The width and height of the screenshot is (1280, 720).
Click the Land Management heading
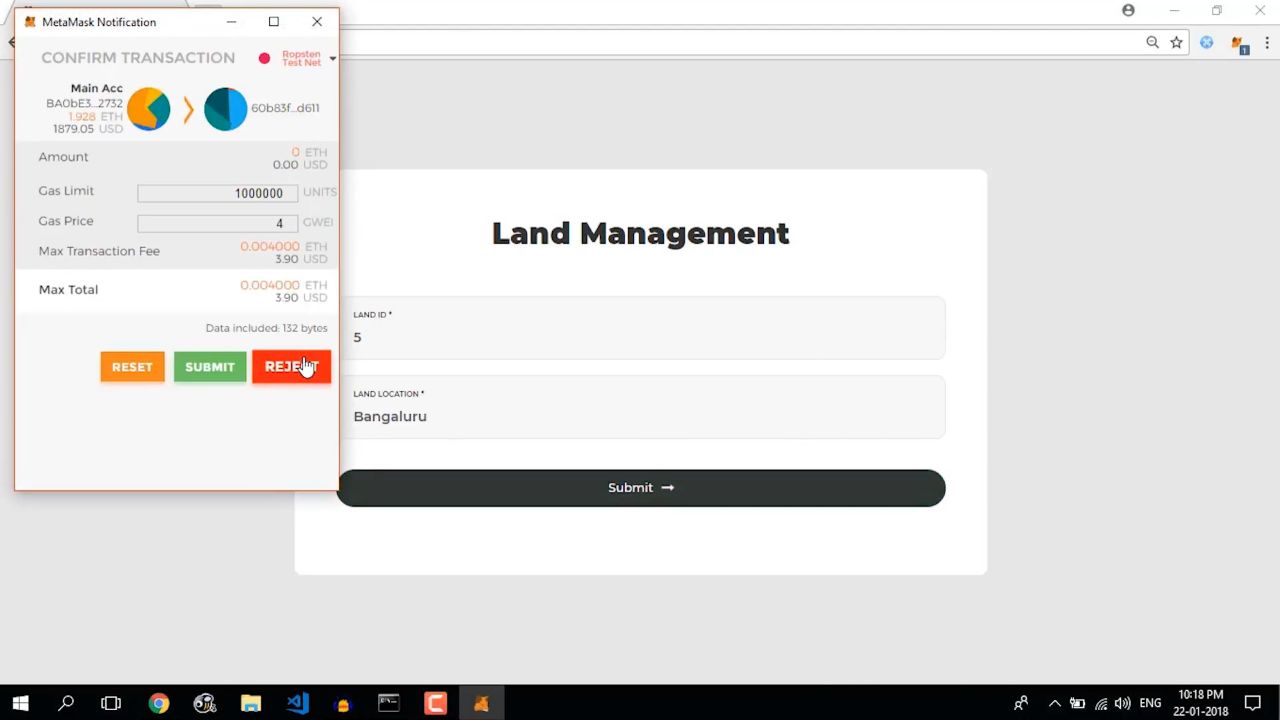[x=640, y=233]
